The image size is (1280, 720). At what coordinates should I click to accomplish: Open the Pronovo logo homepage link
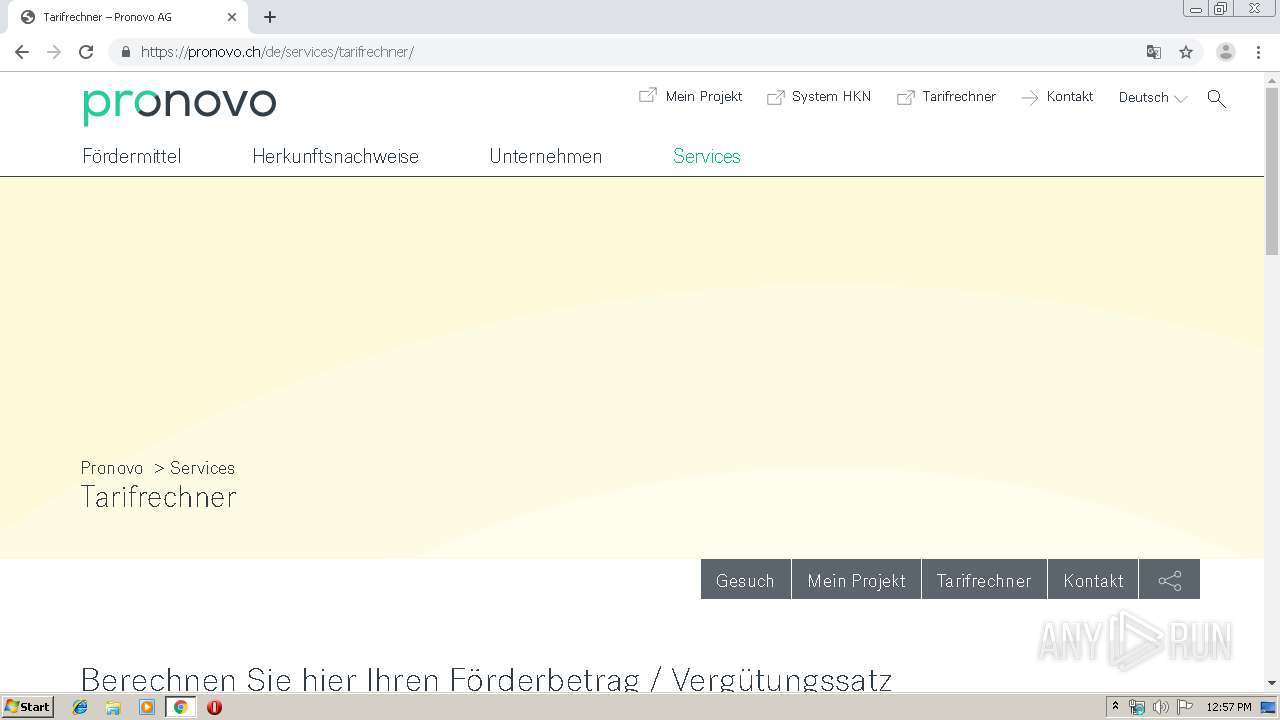click(179, 105)
